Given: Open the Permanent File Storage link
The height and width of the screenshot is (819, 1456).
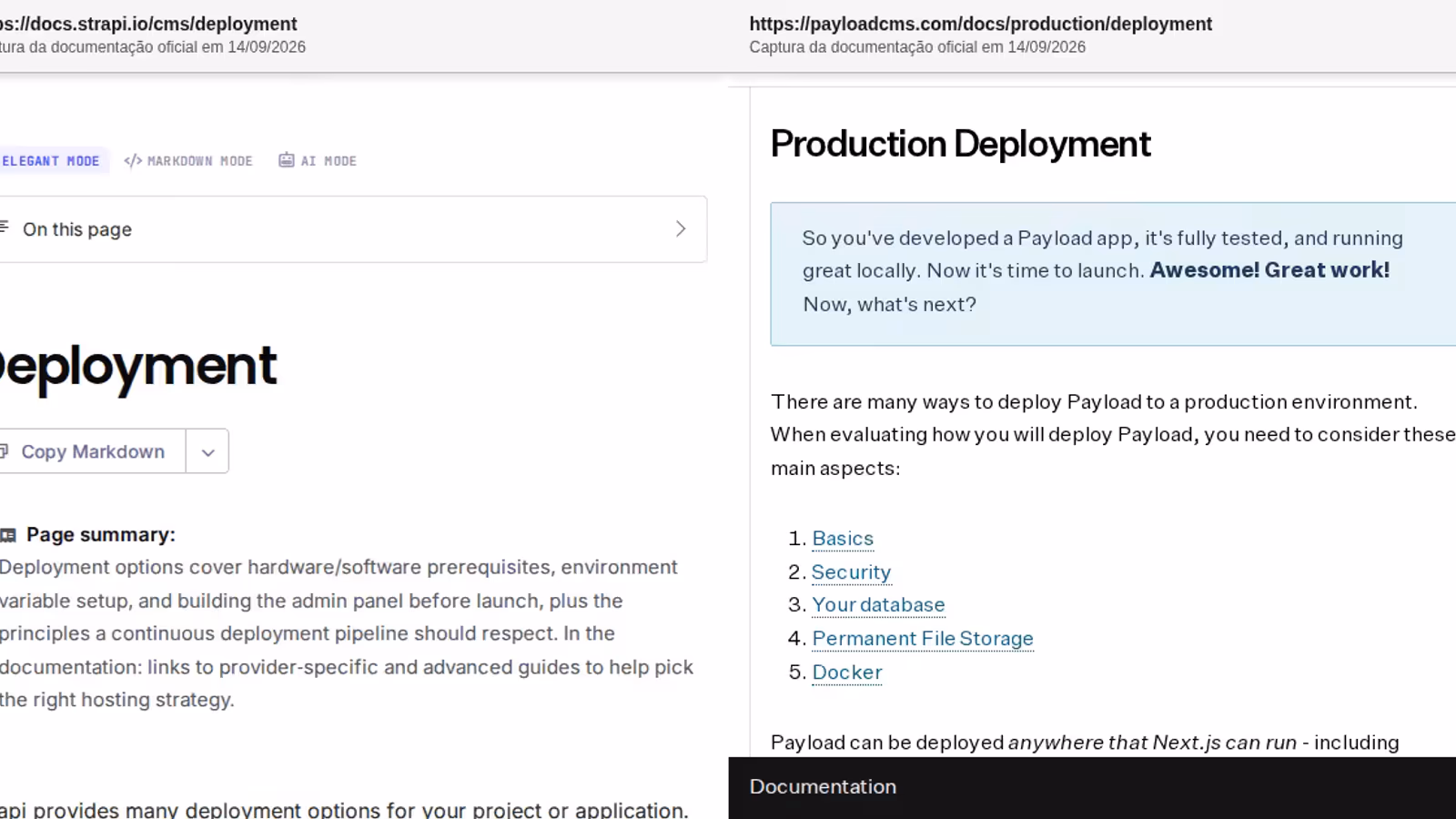Looking at the screenshot, I should coord(923,639).
